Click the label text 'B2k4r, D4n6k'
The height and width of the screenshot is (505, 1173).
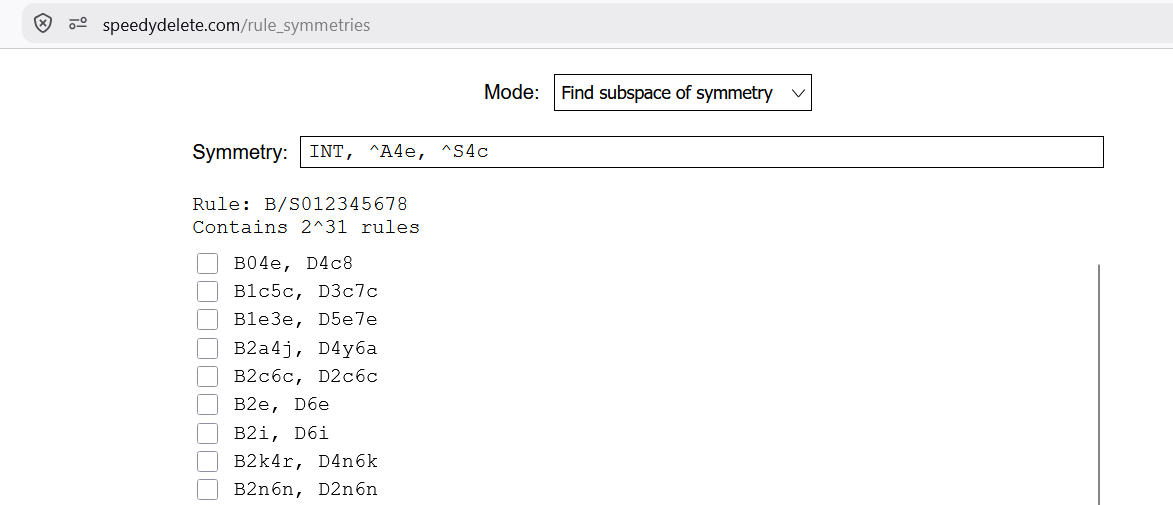pos(305,462)
